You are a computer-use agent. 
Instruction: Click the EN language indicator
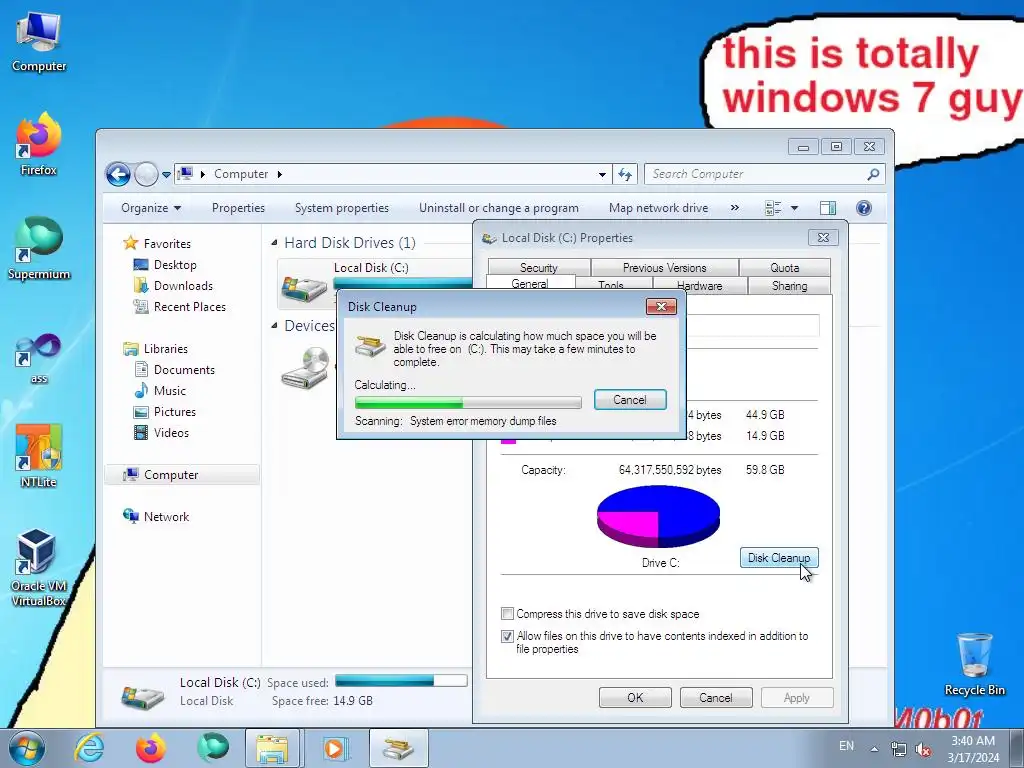[x=846, y=746]
